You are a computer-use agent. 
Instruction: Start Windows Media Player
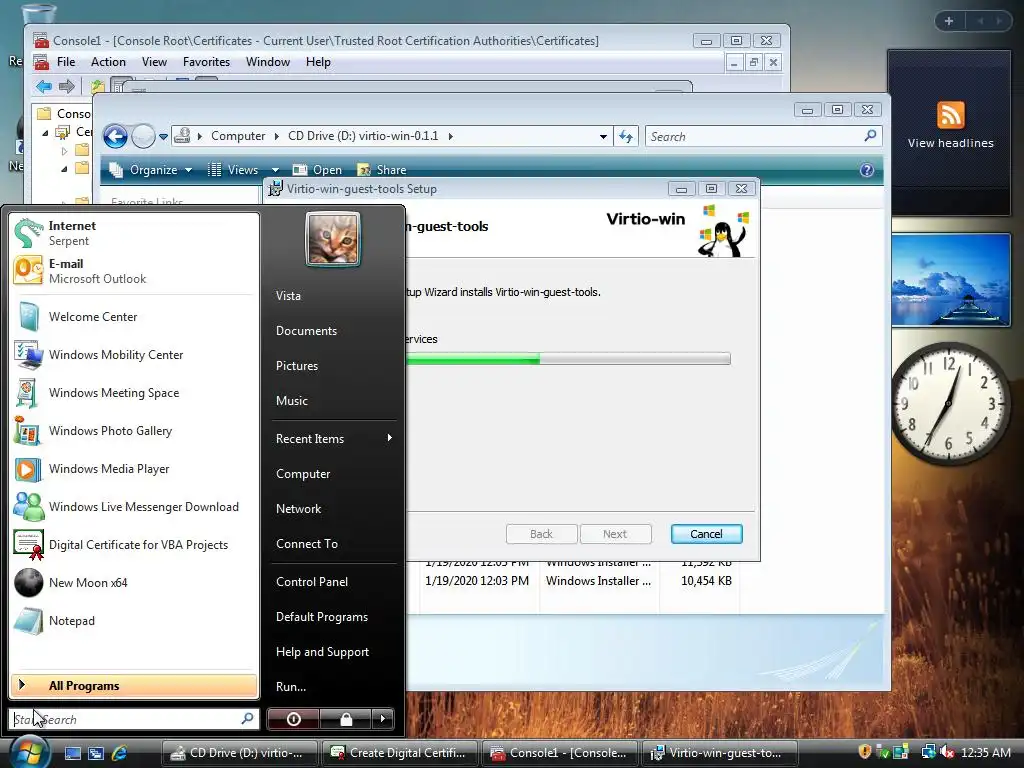point(134,469)
